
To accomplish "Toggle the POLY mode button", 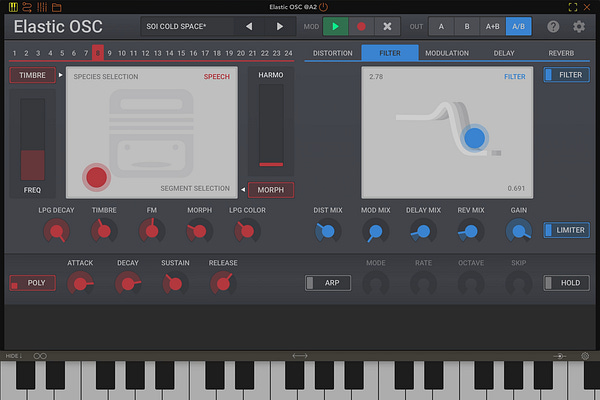I will coord(33,283).
